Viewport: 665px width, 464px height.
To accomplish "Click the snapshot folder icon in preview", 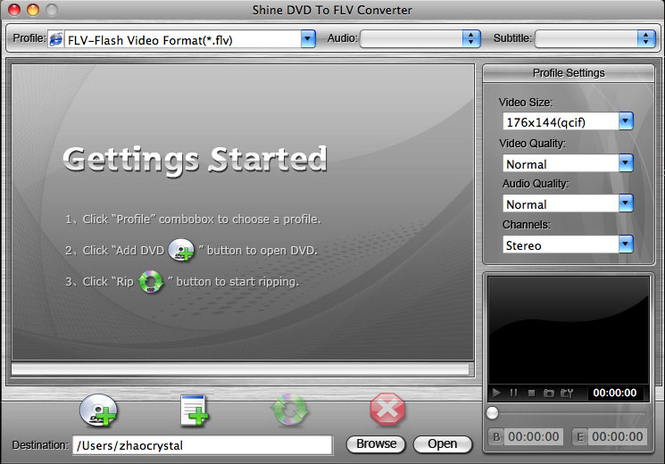I will coord(548,393).
